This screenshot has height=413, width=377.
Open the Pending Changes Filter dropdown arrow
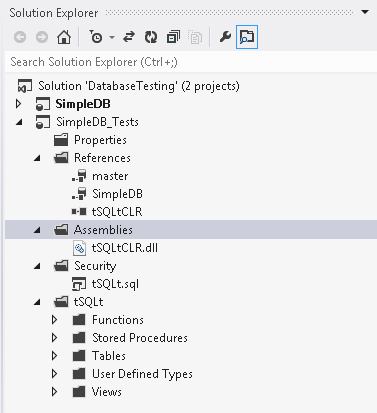[x=112, y=37]
